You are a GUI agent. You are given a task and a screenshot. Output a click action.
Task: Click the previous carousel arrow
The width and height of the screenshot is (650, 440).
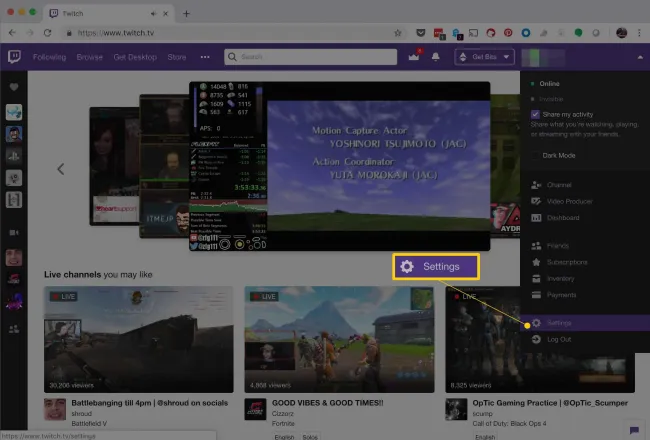click(60, 169)
